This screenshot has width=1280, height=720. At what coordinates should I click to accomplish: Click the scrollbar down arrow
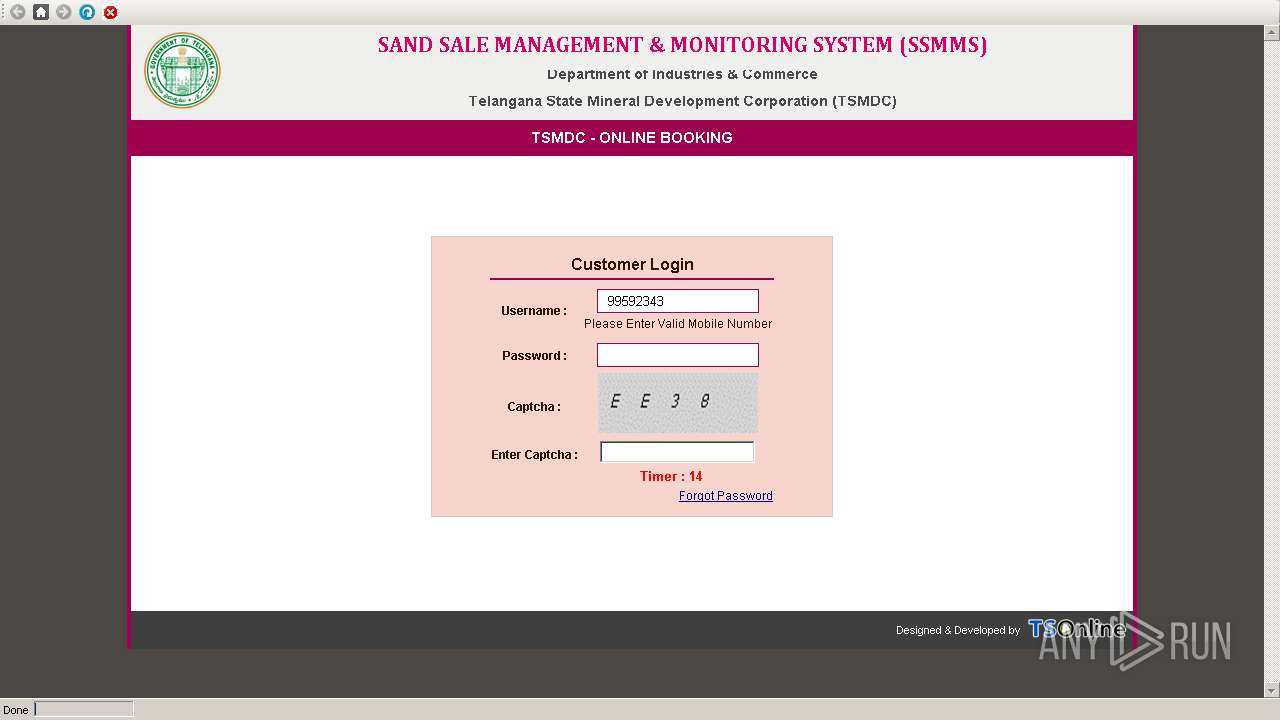click(1272, 690)
